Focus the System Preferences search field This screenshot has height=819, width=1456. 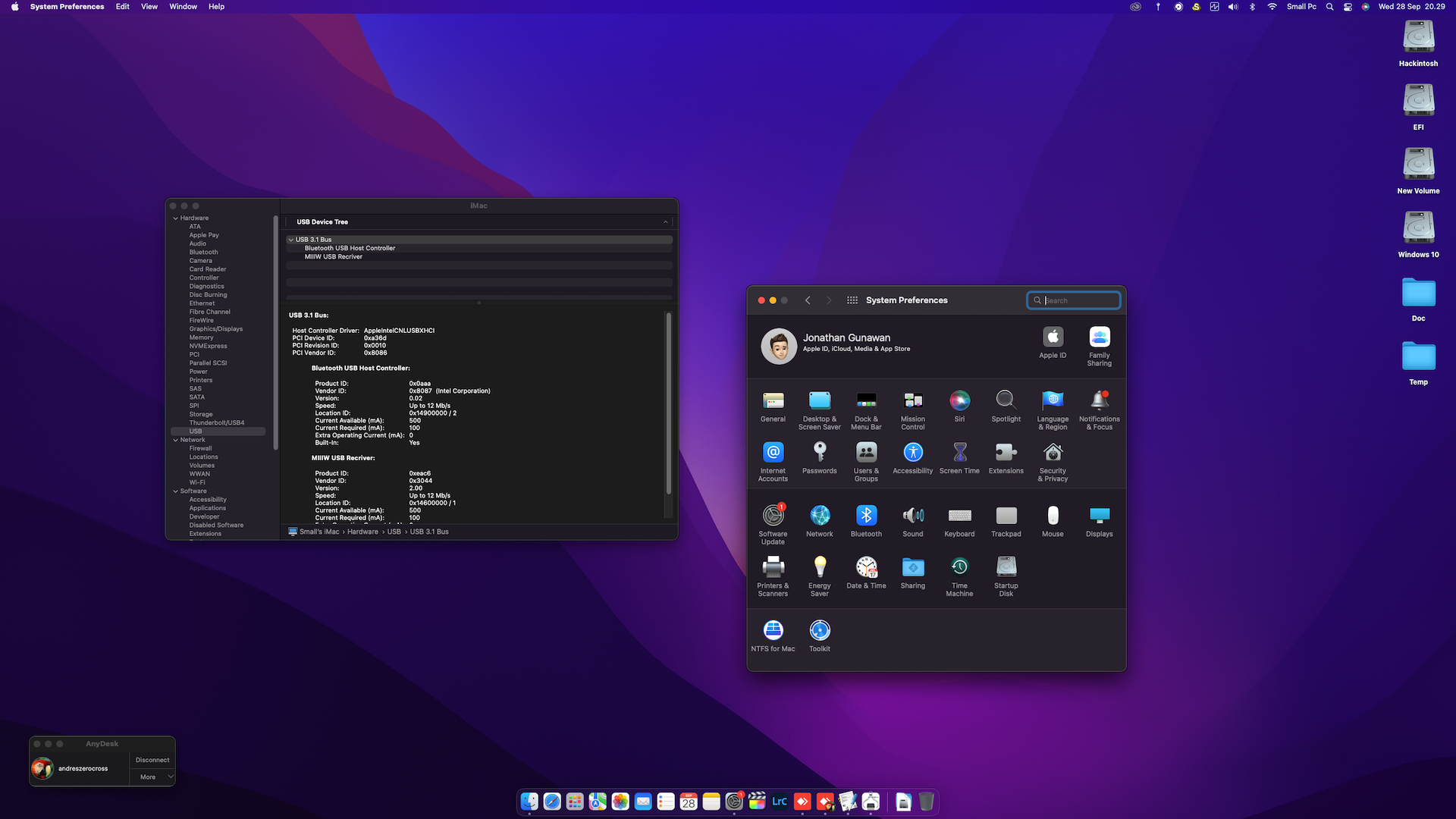(1074, 300)
